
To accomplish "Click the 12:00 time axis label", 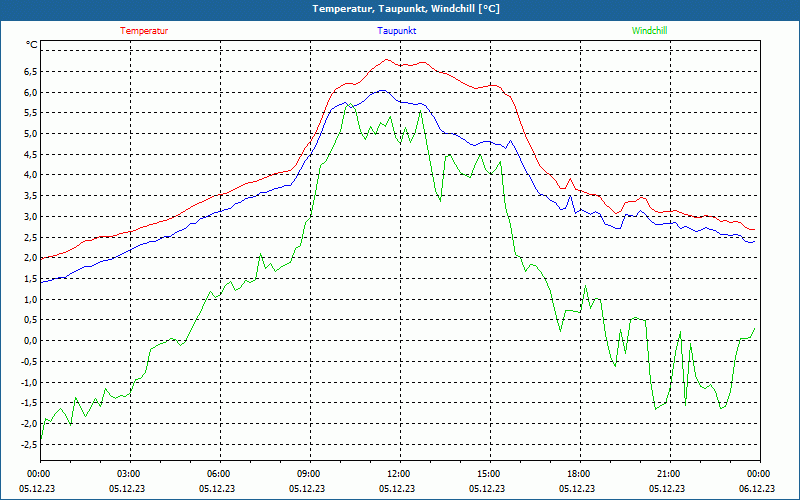I will pos(397,474).
